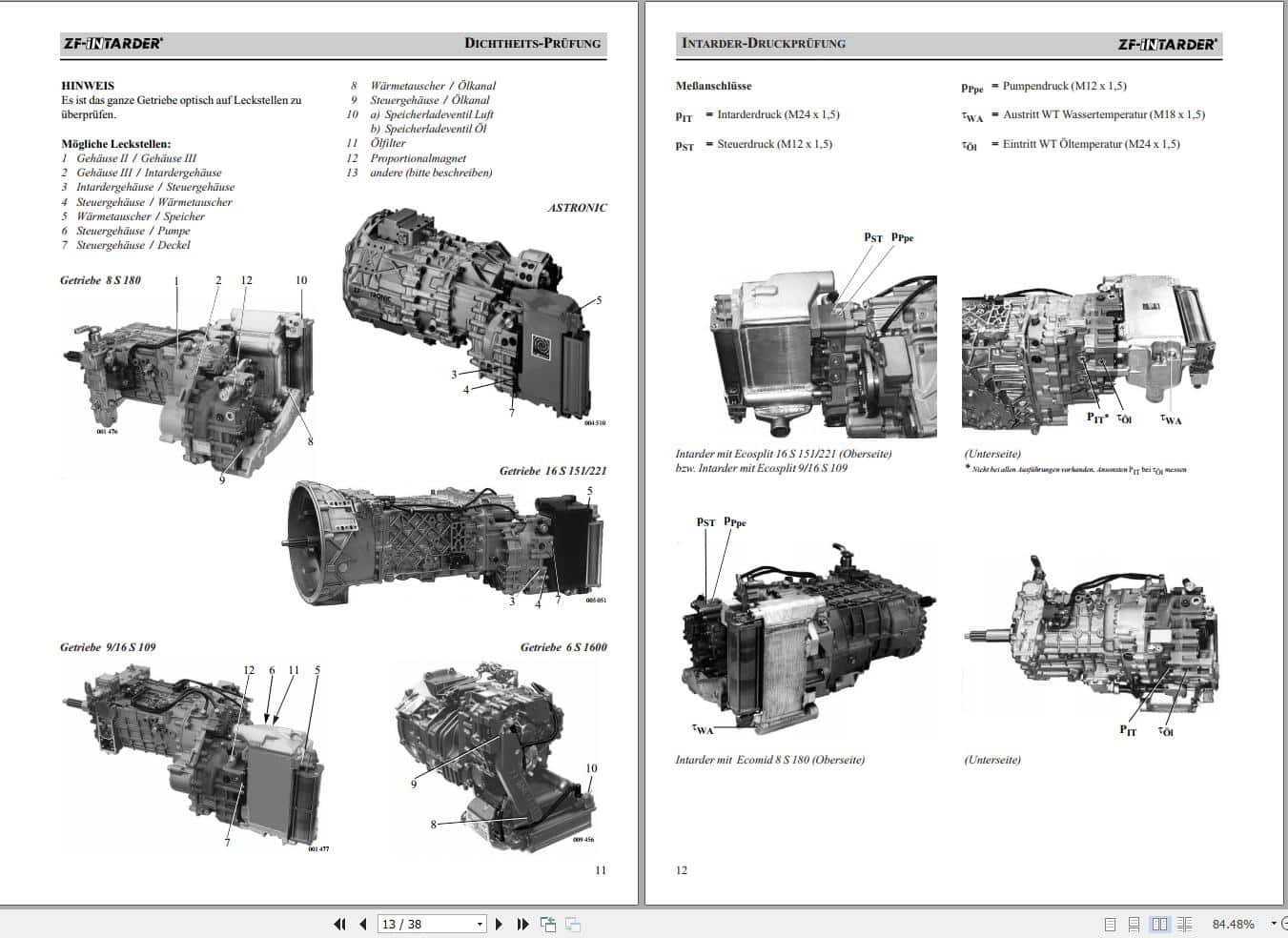Click the 84.48% zoom display
Screen dimensions: 1288x938
[x=1233, y=924]
